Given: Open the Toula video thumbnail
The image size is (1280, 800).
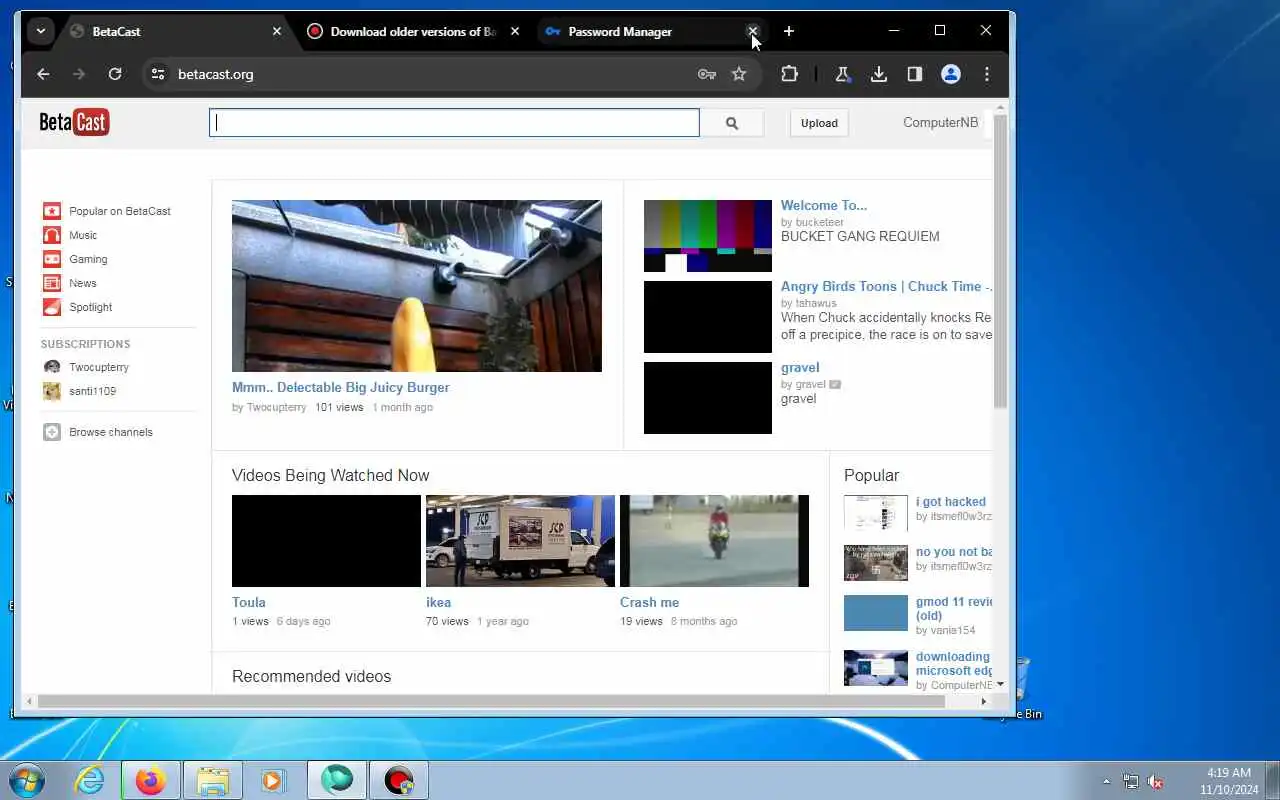Looking at the screenshot, I should point(326,541).
